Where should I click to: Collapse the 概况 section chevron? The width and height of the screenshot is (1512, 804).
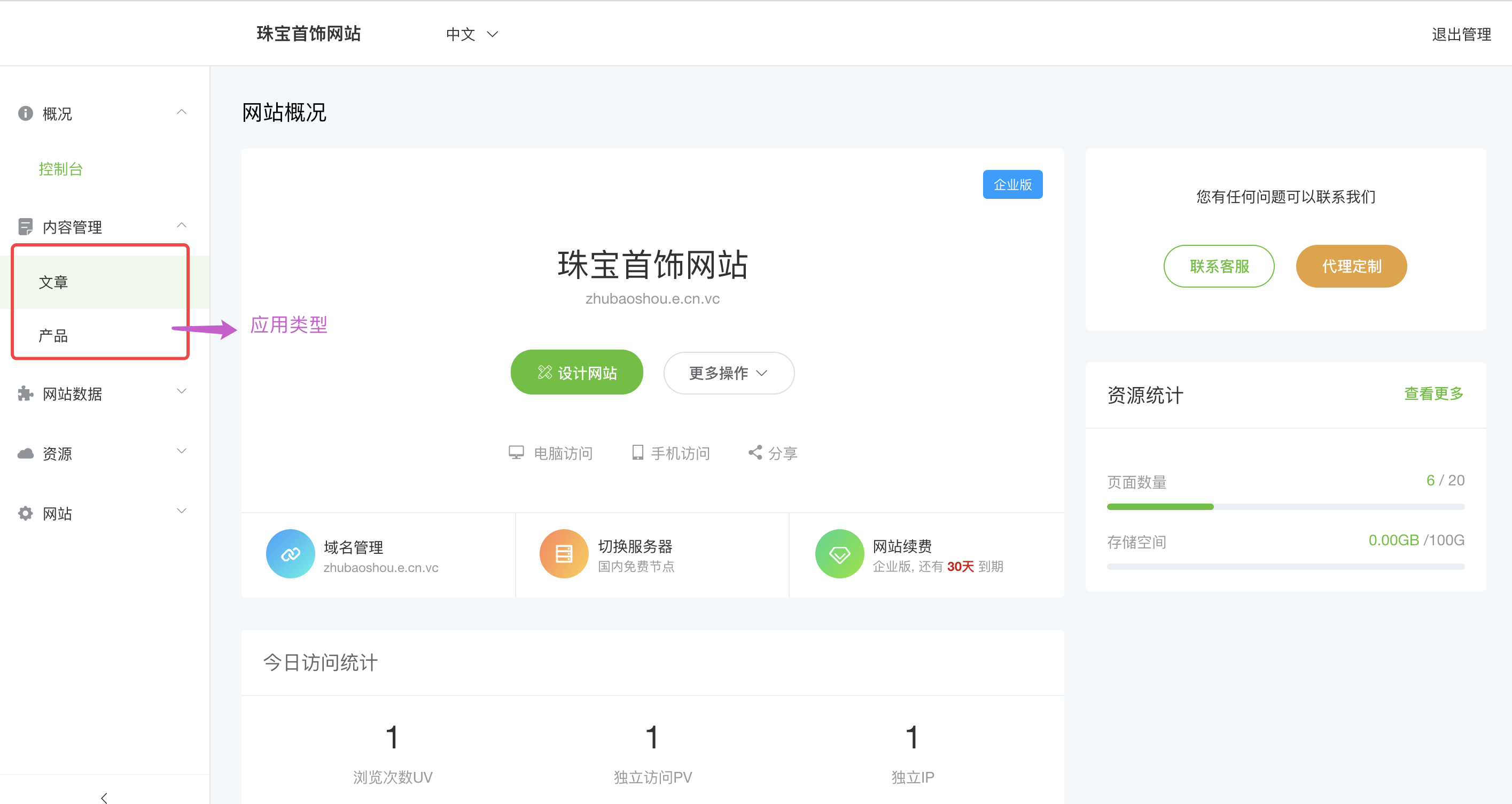point(182,112)
